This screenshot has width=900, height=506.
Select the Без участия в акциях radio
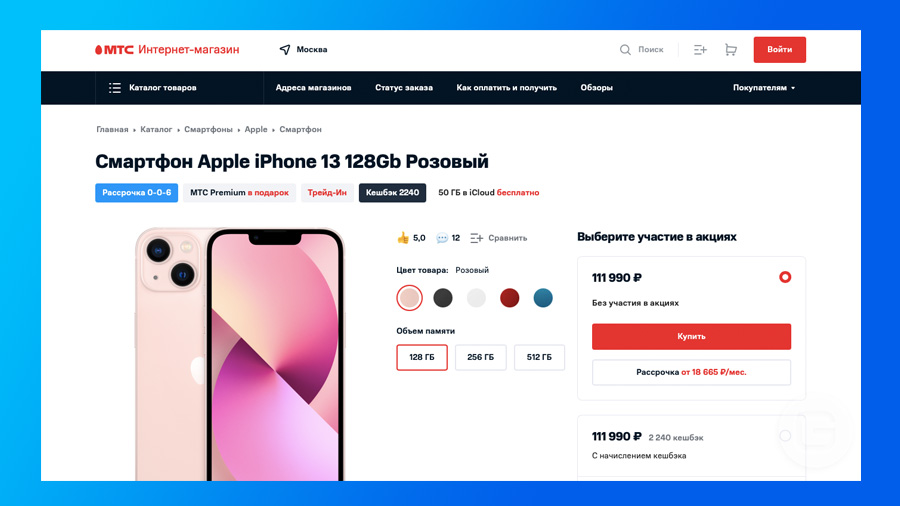point(785,277)
